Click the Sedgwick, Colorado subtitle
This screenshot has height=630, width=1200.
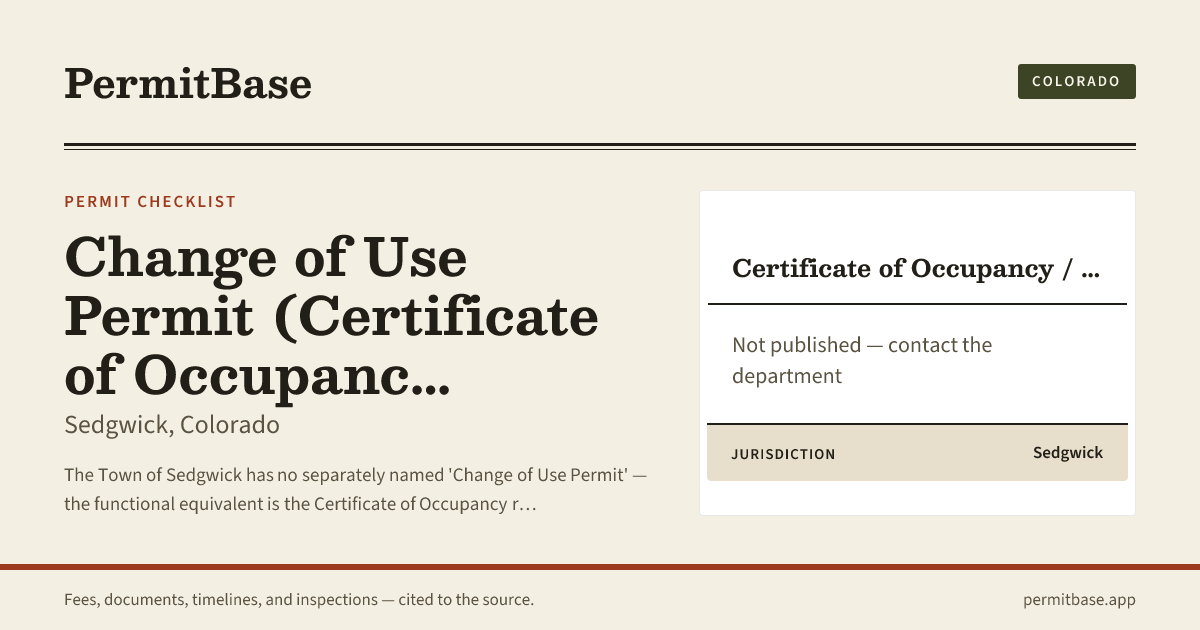pos(172,425)
